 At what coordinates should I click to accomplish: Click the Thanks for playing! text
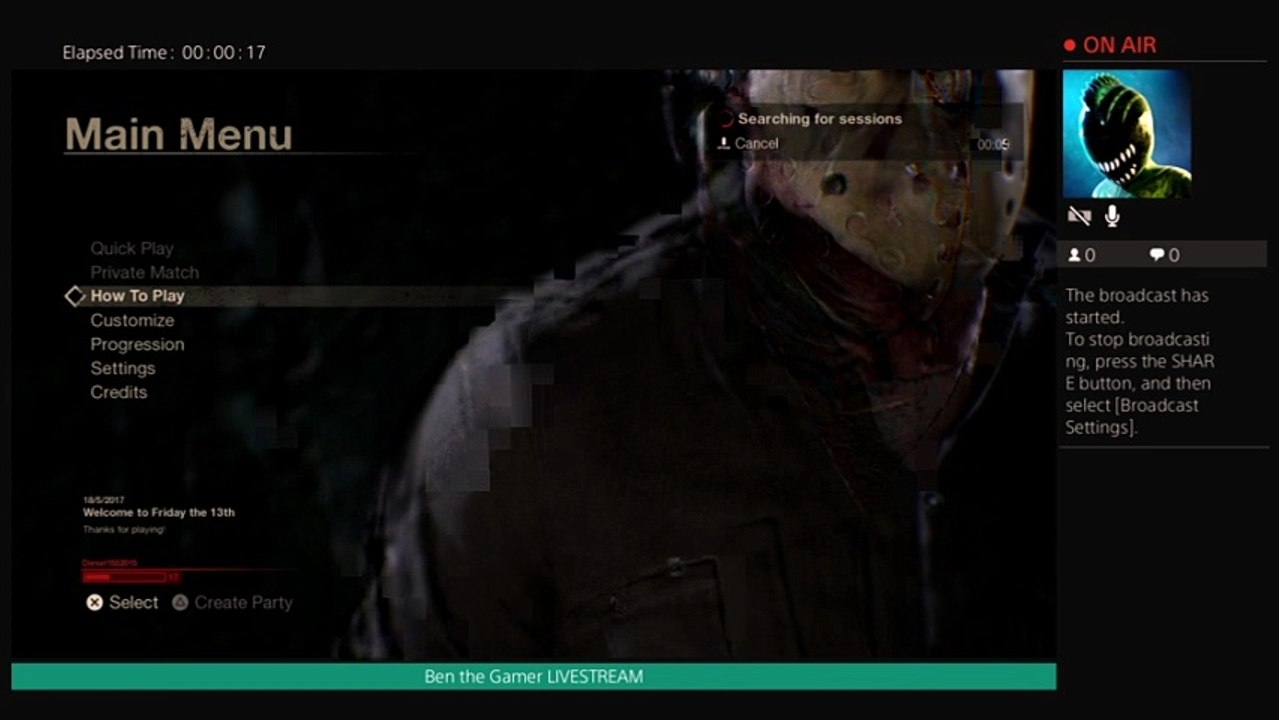[x=124, y=529]
